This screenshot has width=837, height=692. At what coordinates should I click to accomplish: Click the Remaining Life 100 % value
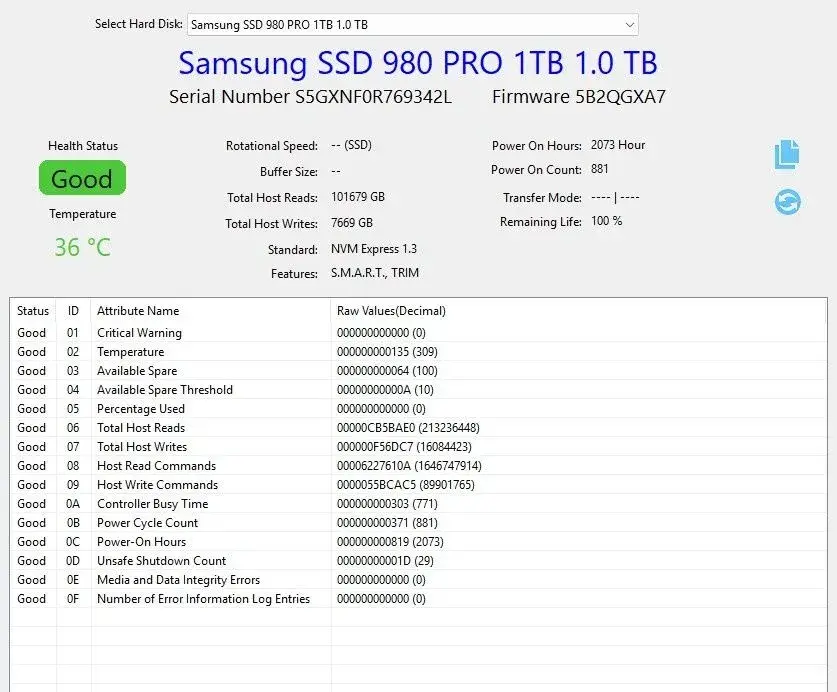(606, 221)
